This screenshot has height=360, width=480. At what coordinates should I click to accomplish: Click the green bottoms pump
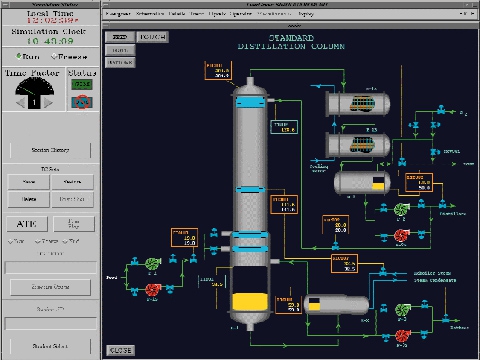coord(403,310)
